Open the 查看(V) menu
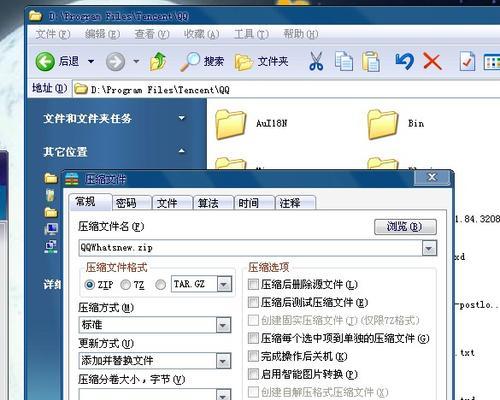This screenshot has width=500, height=400. tap(152, 34)
